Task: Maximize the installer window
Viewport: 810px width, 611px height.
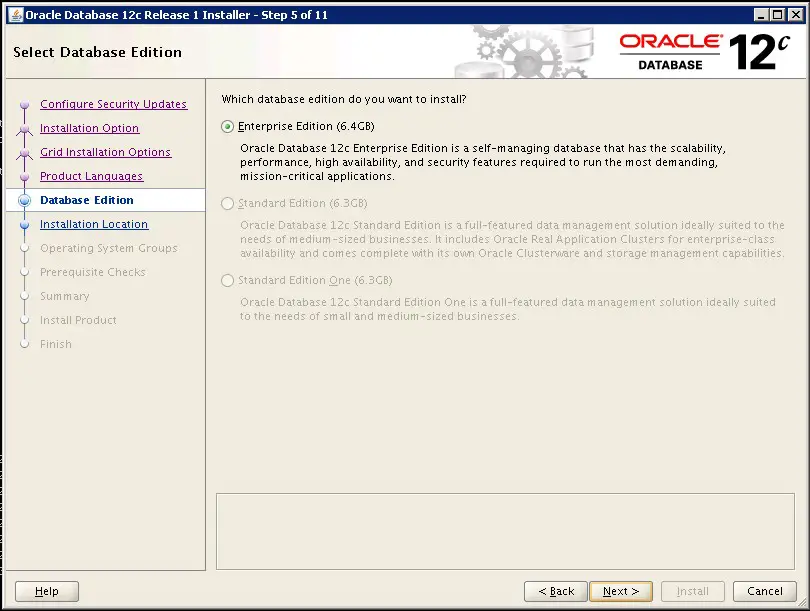Action: (x=778, y=15)
